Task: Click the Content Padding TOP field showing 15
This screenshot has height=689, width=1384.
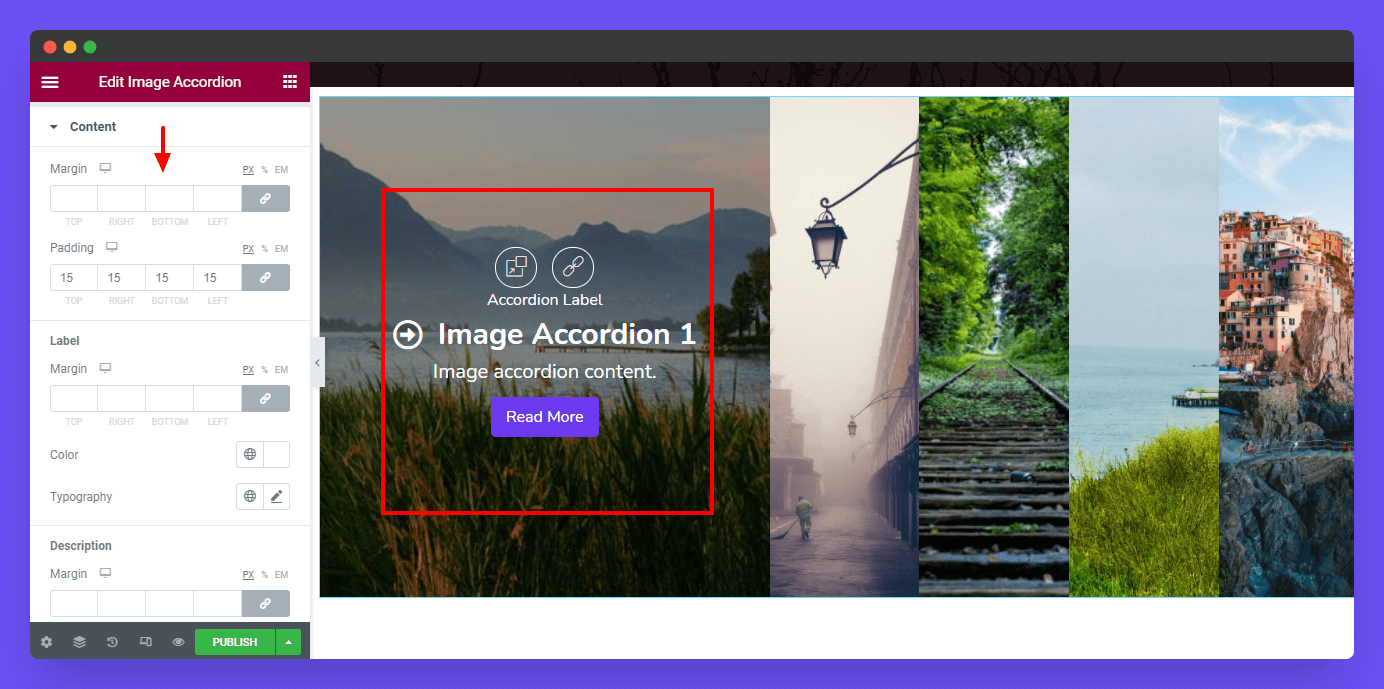Action: (74, 278)
